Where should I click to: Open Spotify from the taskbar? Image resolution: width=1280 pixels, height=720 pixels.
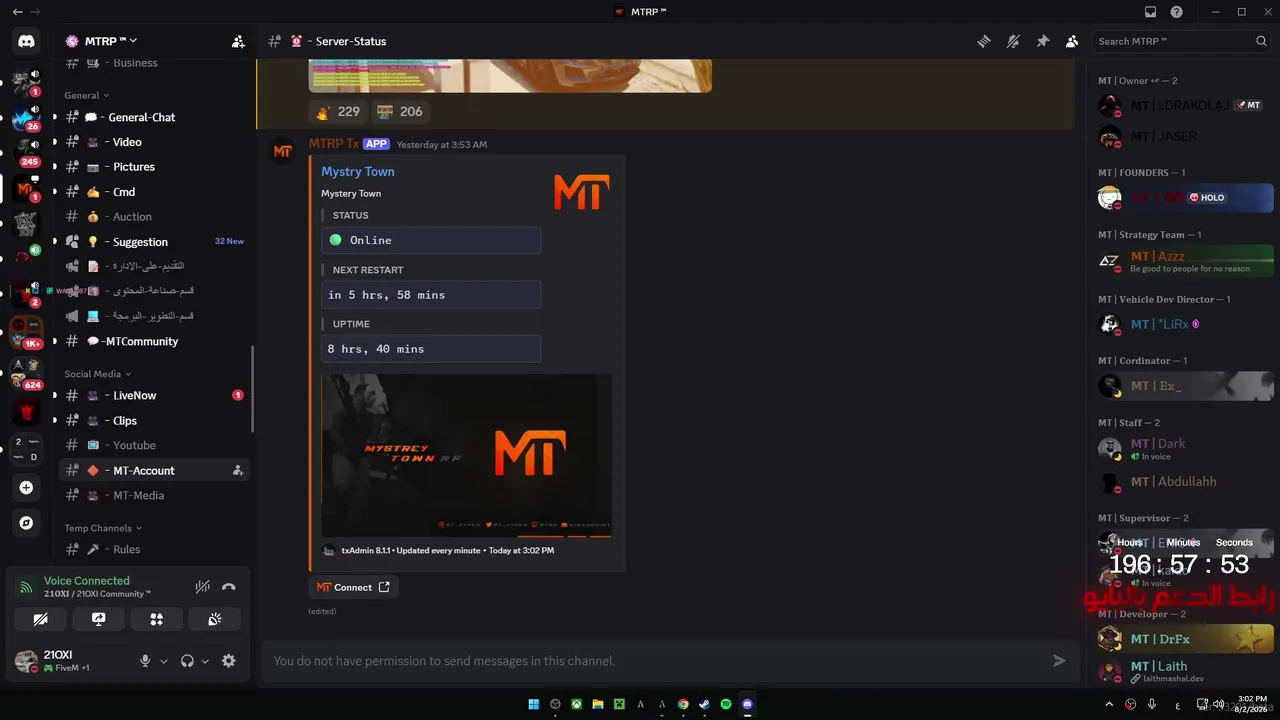726,704
